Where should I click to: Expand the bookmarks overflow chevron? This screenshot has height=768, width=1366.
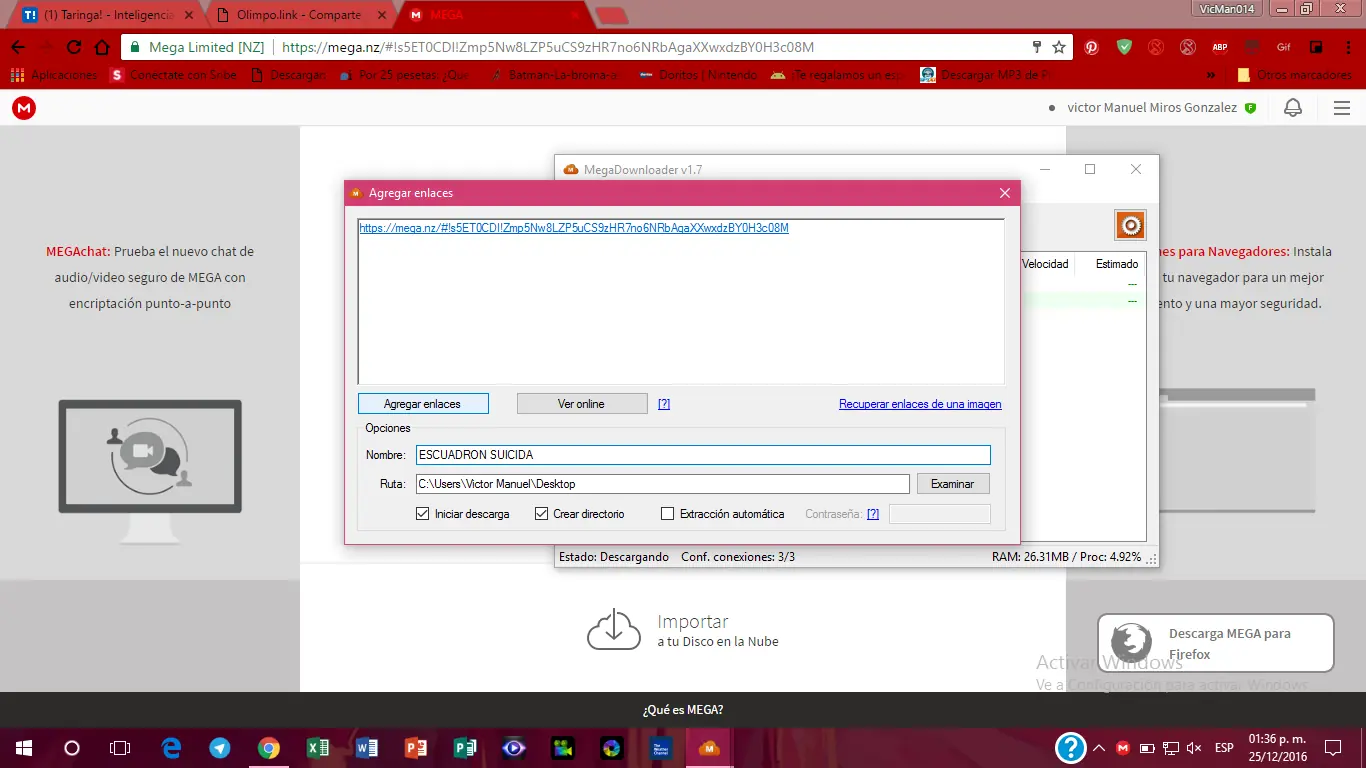tap(1211, 75)
